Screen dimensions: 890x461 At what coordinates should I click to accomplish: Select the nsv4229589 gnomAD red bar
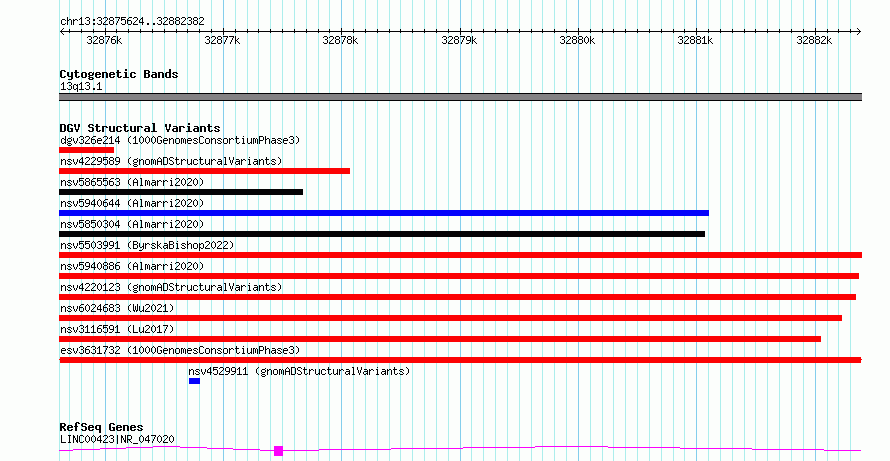tap(204, 171)
